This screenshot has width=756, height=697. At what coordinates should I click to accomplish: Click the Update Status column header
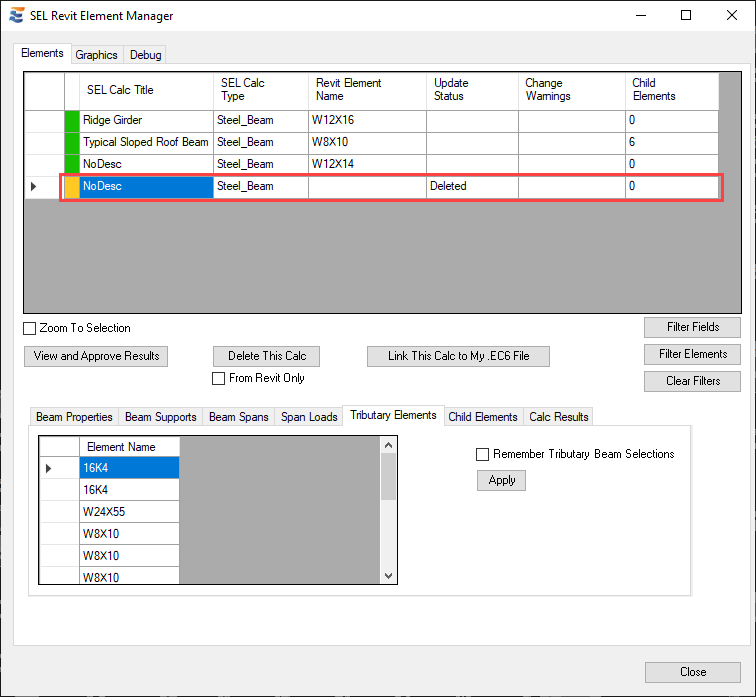tap(472, 91)
